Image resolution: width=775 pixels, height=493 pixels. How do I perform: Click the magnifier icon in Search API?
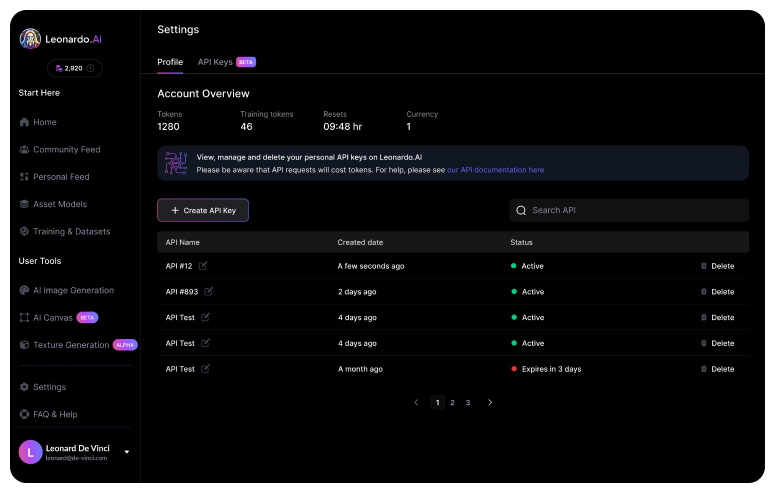pos(521,211)
